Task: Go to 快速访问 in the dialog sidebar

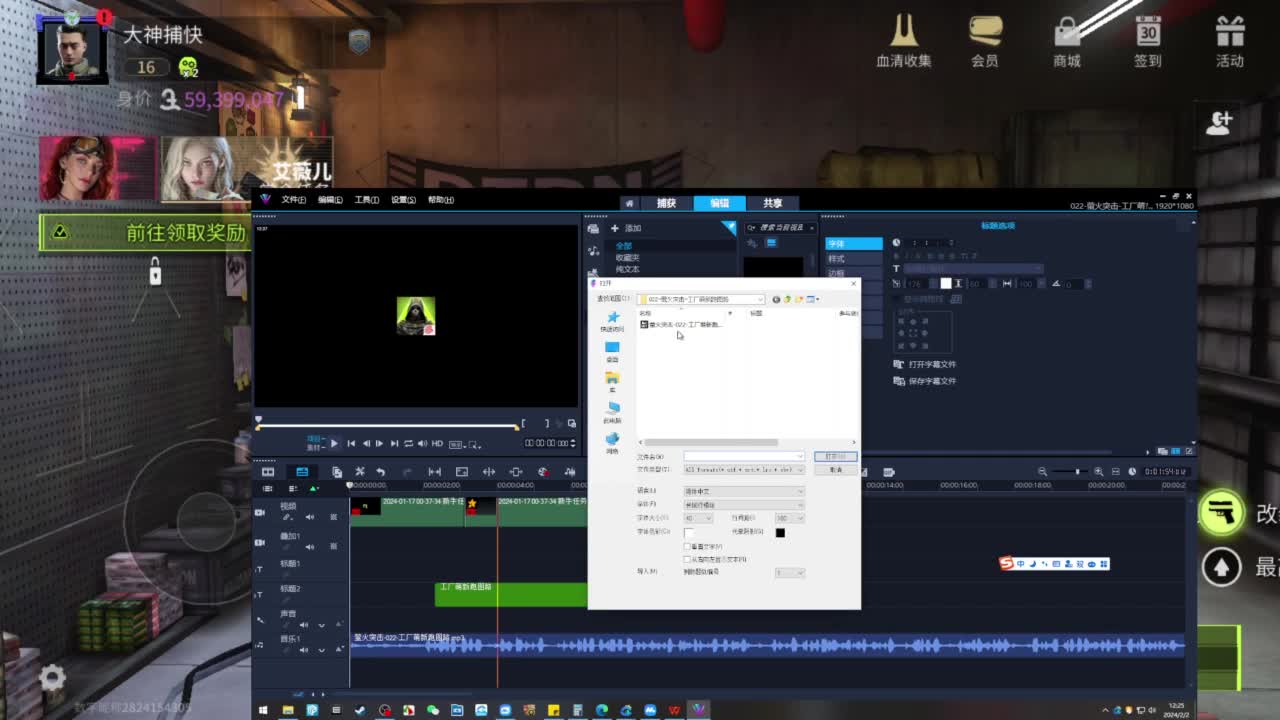Action: click(x=612, y=321)
